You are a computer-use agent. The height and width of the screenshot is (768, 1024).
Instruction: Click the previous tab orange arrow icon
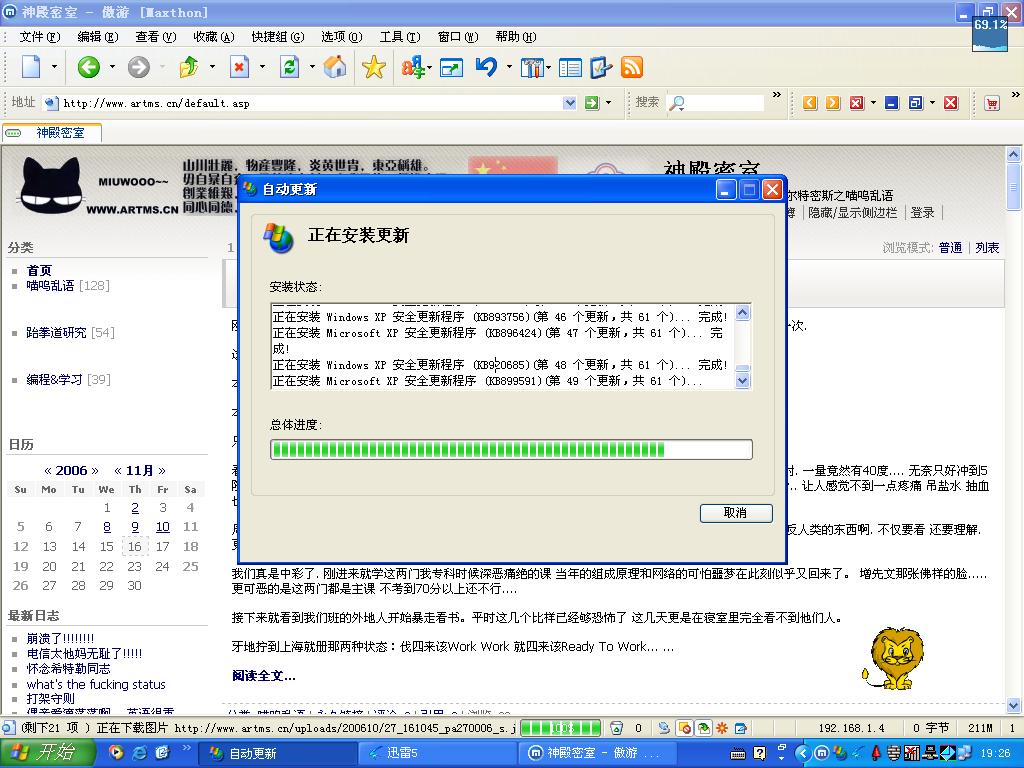pos(810,103)
